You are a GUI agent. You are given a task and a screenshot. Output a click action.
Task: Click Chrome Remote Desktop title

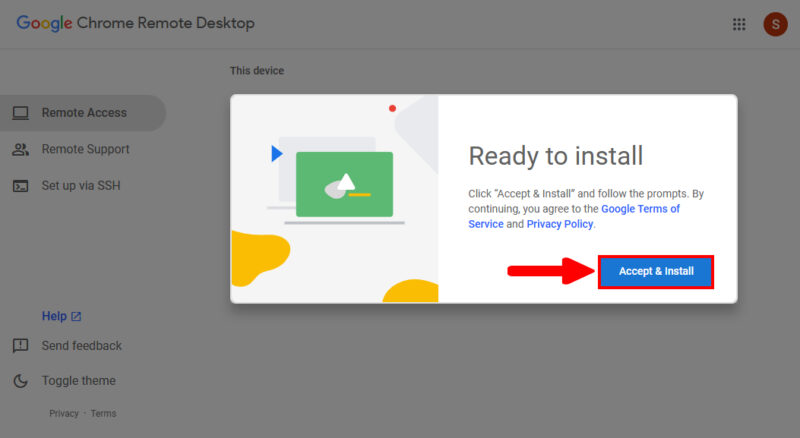[x=165, y=23]
